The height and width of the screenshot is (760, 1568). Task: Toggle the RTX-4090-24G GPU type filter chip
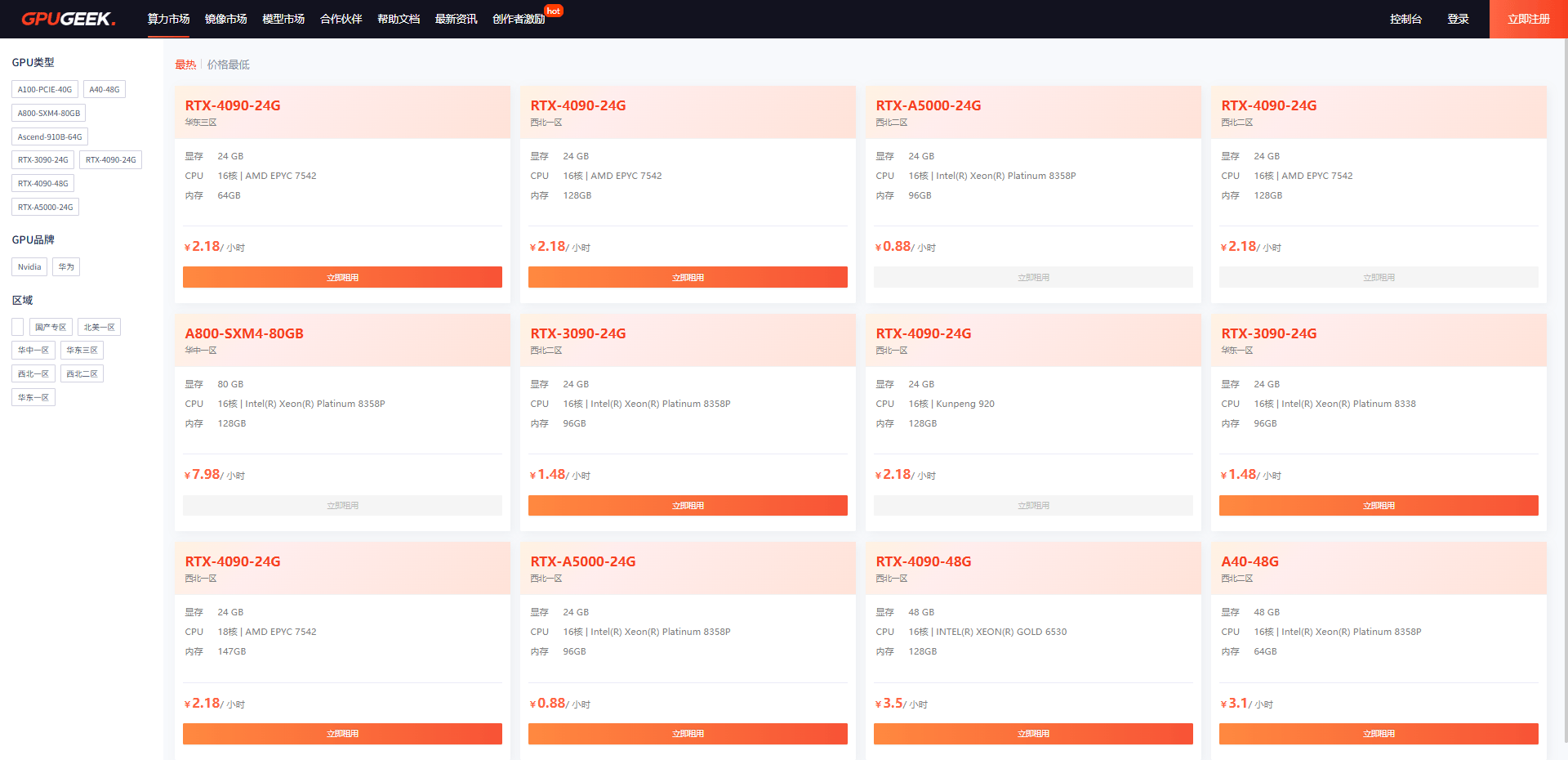(111, 160)
